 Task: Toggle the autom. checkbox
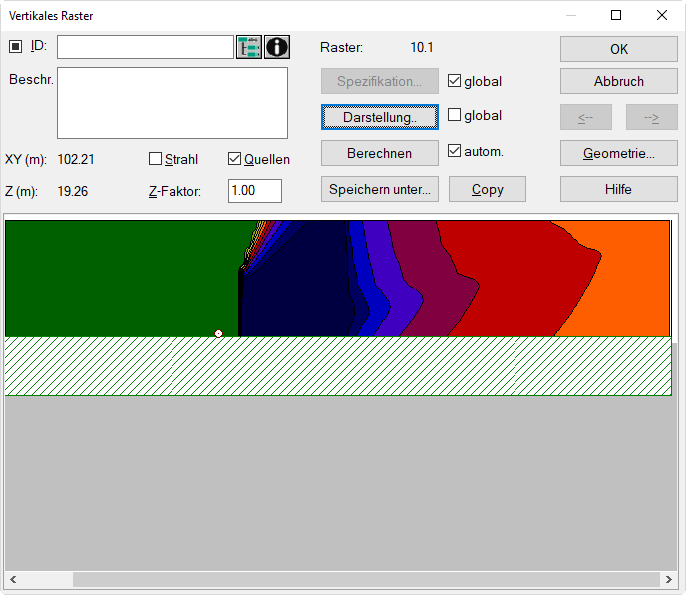[454, 150]
